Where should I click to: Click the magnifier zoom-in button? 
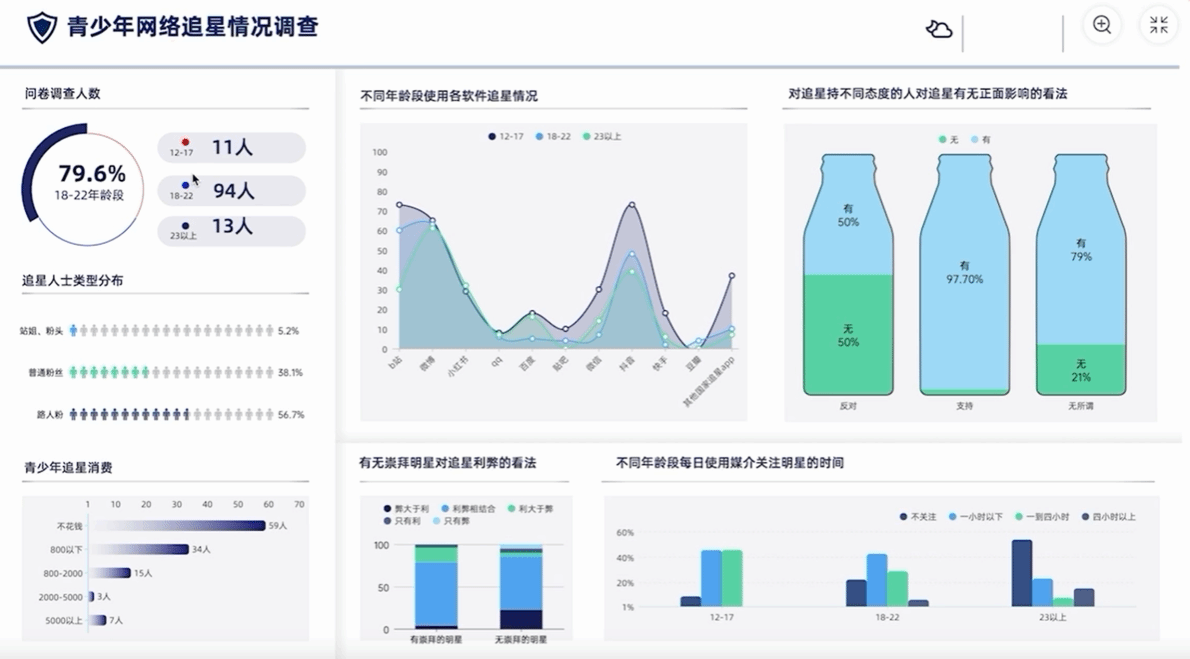click(x=1102, y=26)
